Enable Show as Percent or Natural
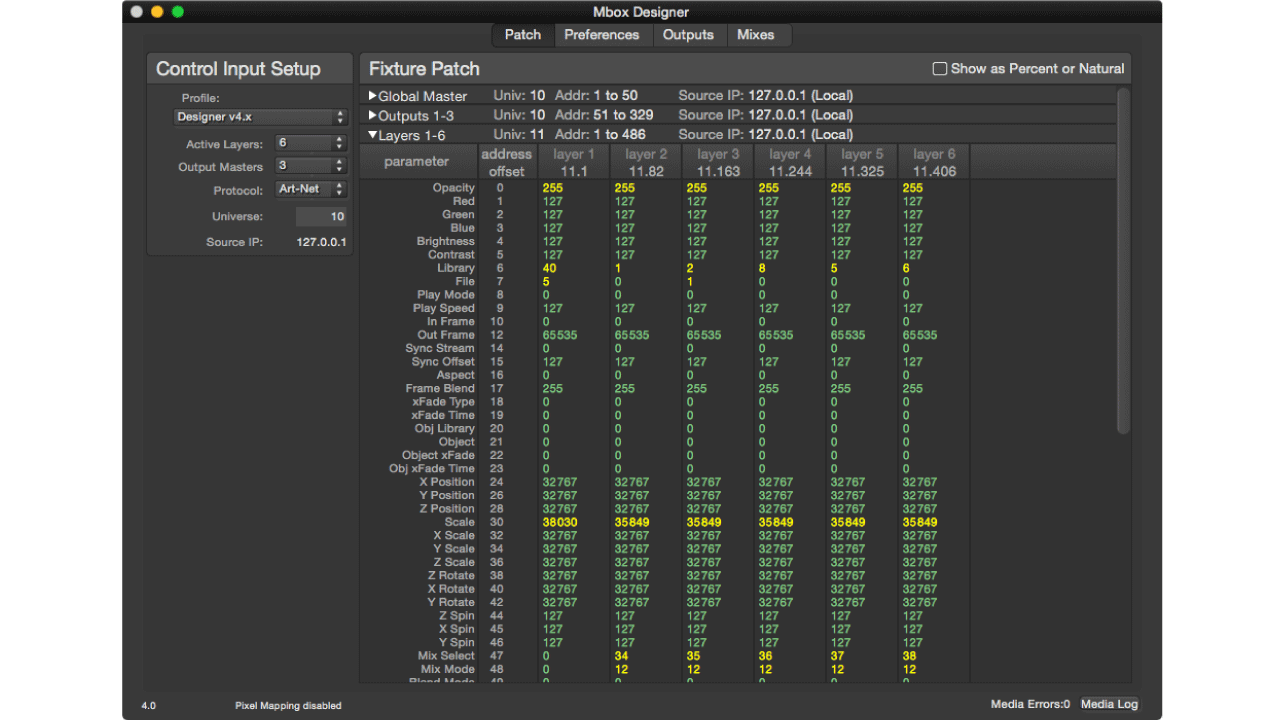The width and height of the screenshot is (1280, 720). [x=939, y=69]
